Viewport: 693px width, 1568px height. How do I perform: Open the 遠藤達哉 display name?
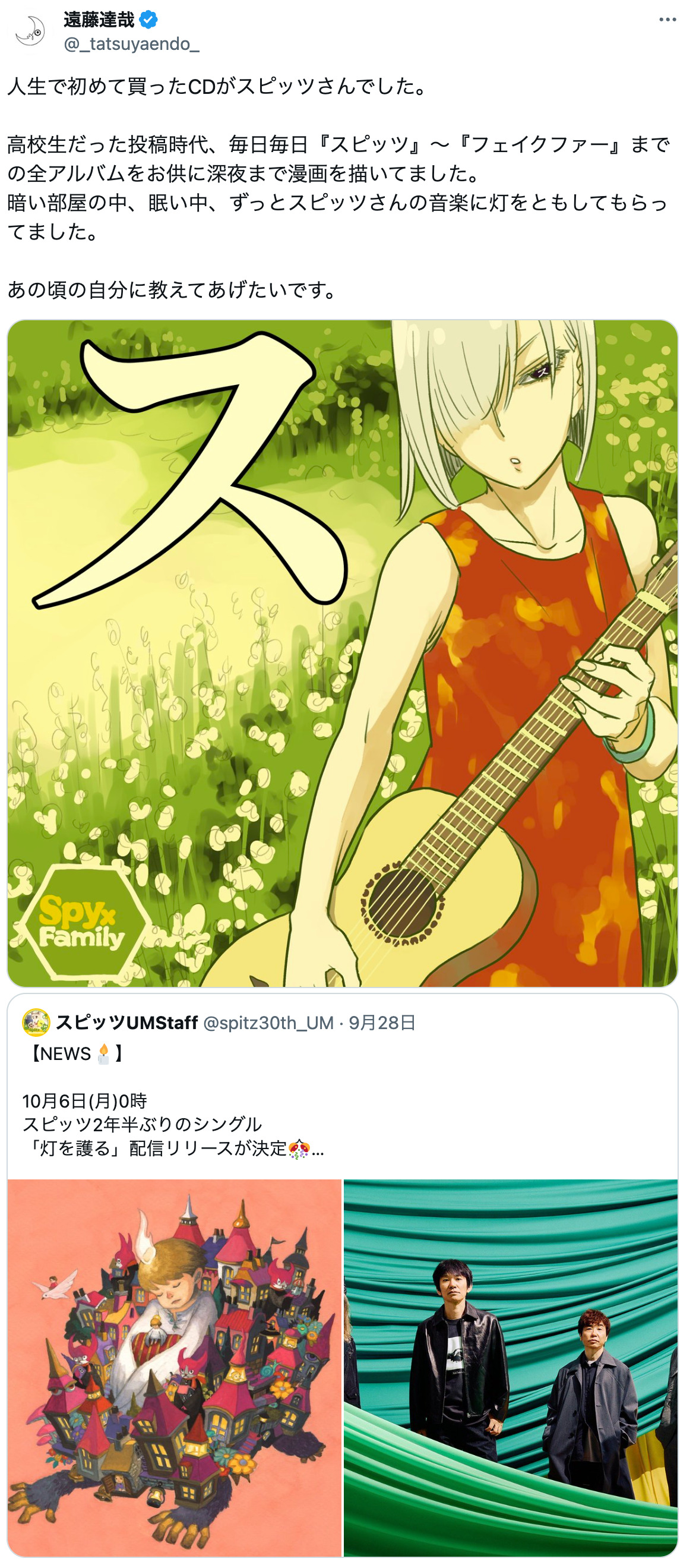click(x=99, y=20)
